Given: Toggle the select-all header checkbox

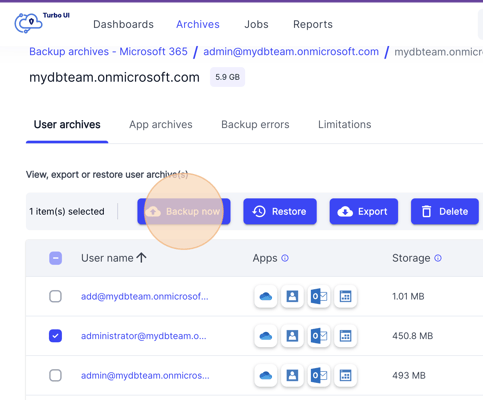Looking at the screenshot, I should click(x=56, y=258).
